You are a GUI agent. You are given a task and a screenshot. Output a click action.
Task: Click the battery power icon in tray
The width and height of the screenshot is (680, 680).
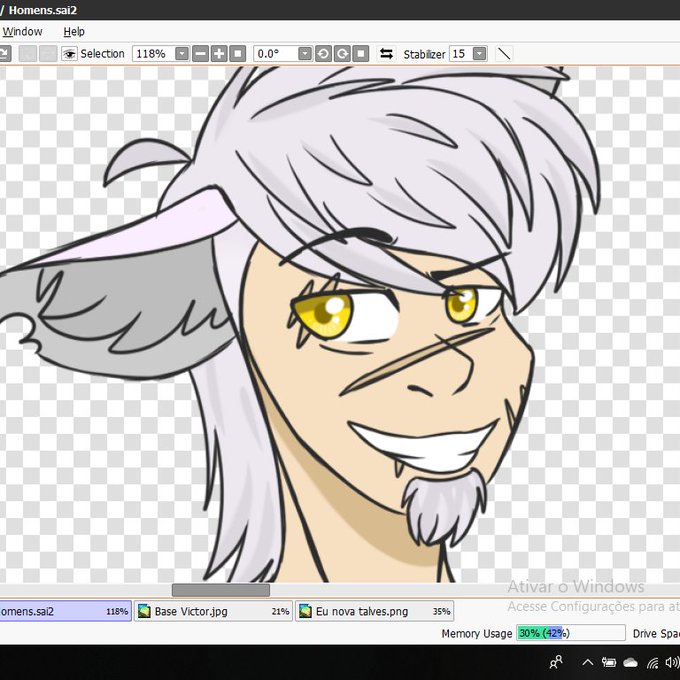click(x=609, y=662)
